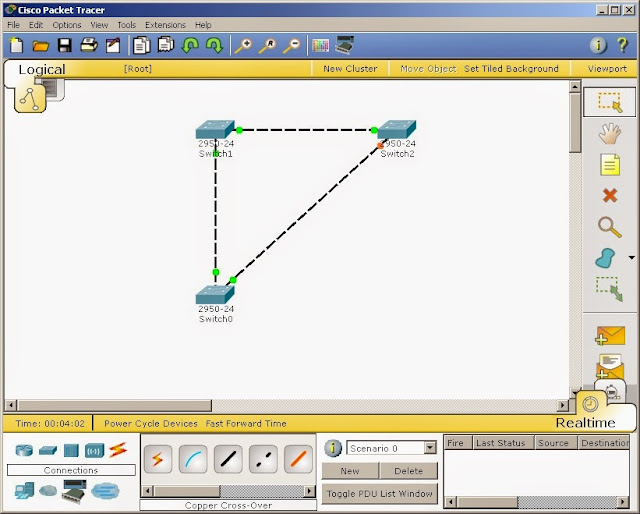Choose the red X Delete tool
640x514 pixels.
[x=610, y=196]
